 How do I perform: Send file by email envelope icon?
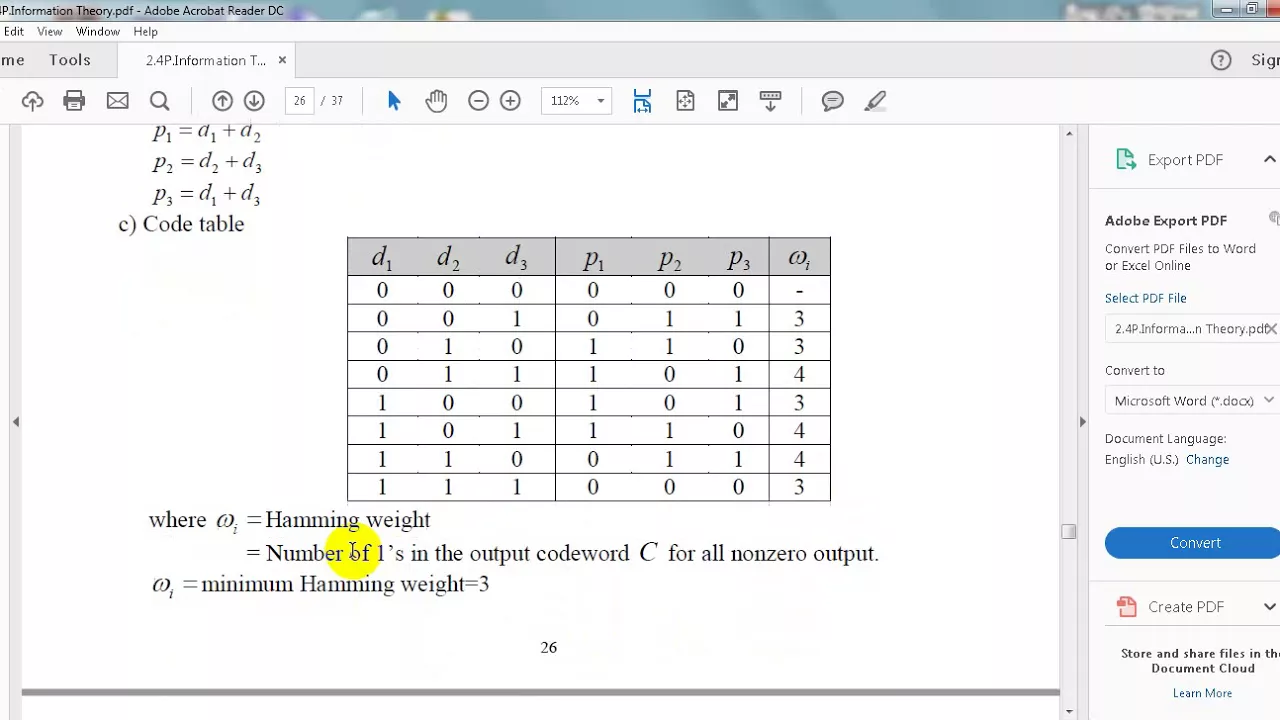coord(117,101)
